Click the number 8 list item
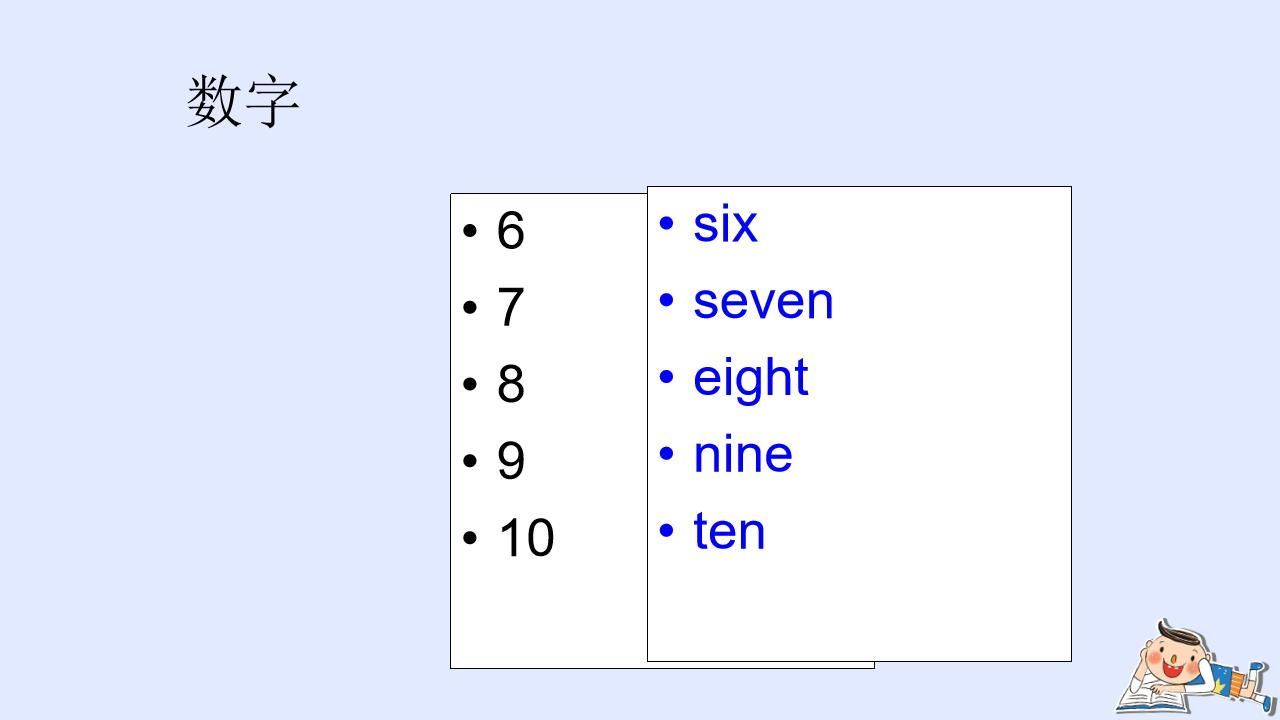This screenshot has width=1280, height=720. pyautogui.click(x=510, y=384)
